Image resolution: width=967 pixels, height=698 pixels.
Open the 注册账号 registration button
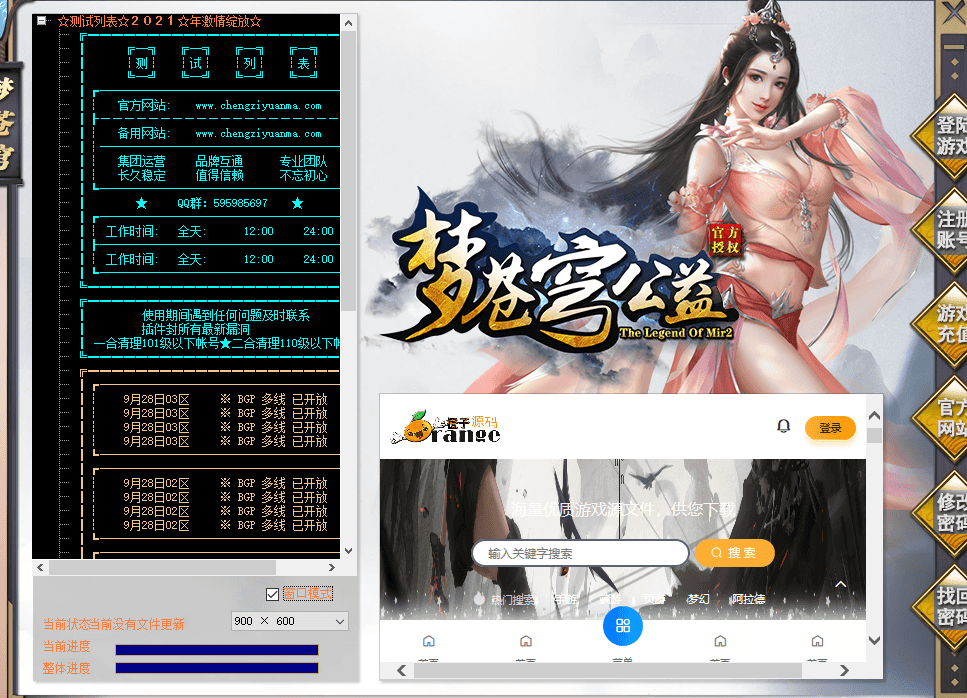click(x=945, y=230)
